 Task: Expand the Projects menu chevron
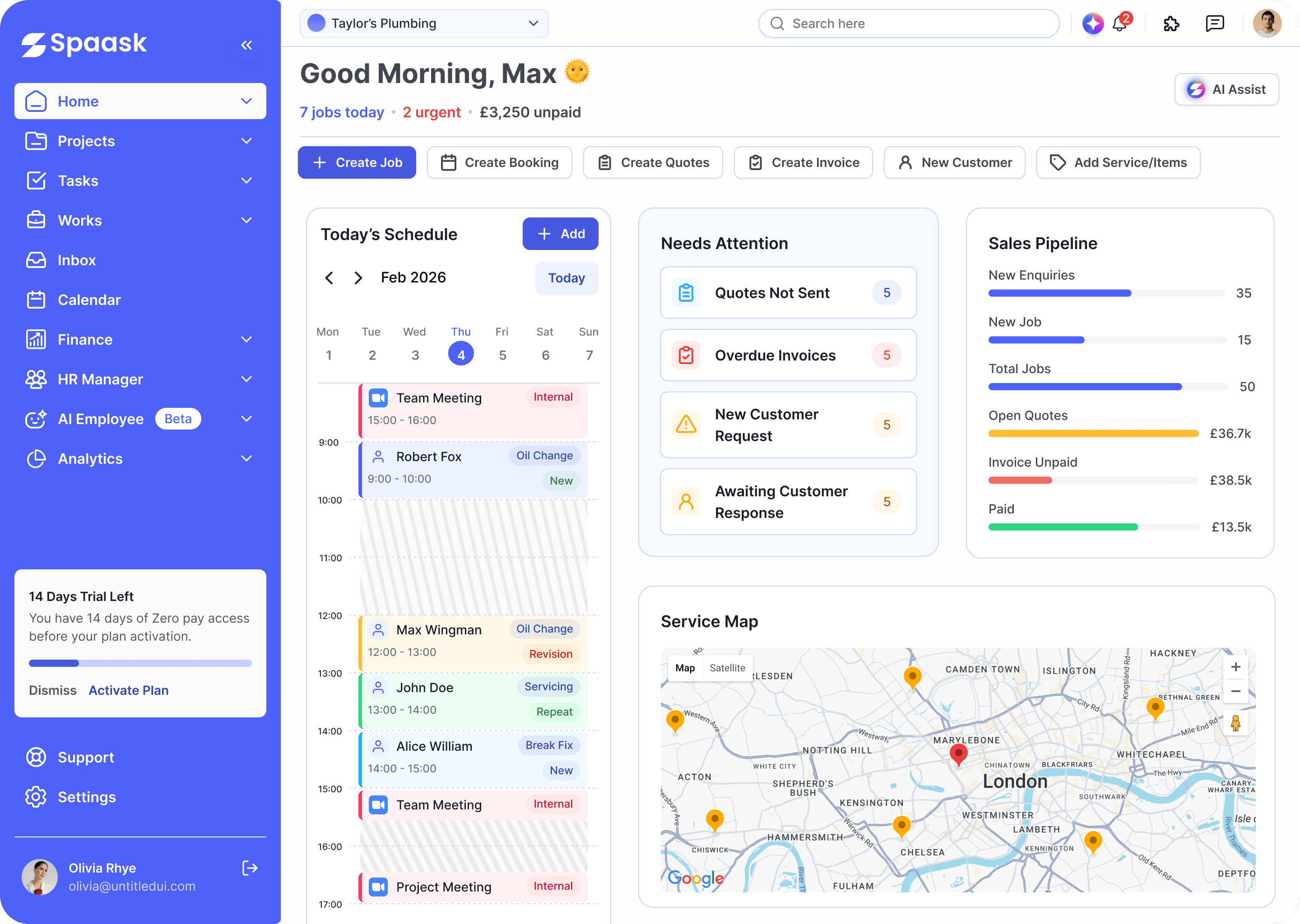(246, 141)
